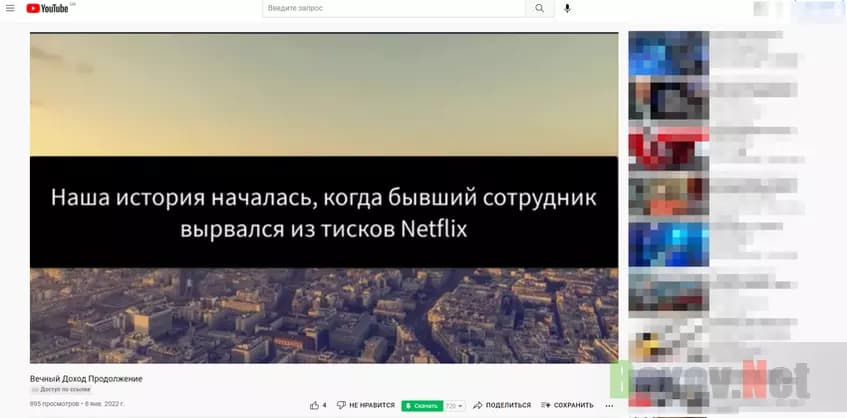Start voice search with the microphone icon
This screenshot has height=418, width=847.
567,8
